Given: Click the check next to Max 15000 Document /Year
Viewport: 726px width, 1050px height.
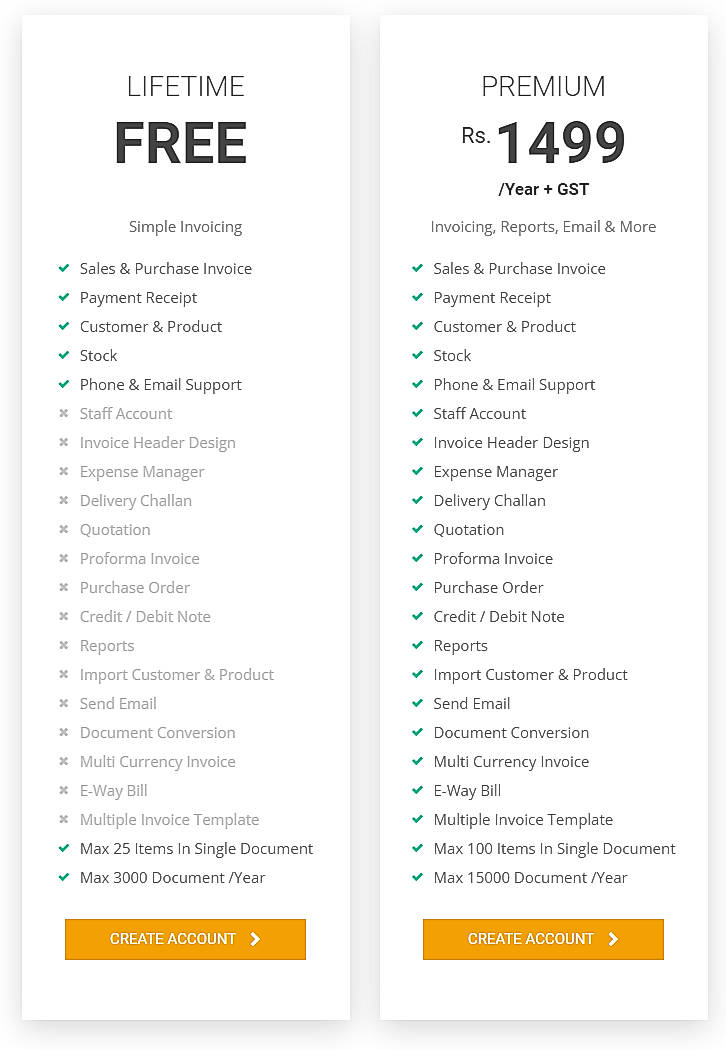Looking at the screenshot, I should click(416, 877).
